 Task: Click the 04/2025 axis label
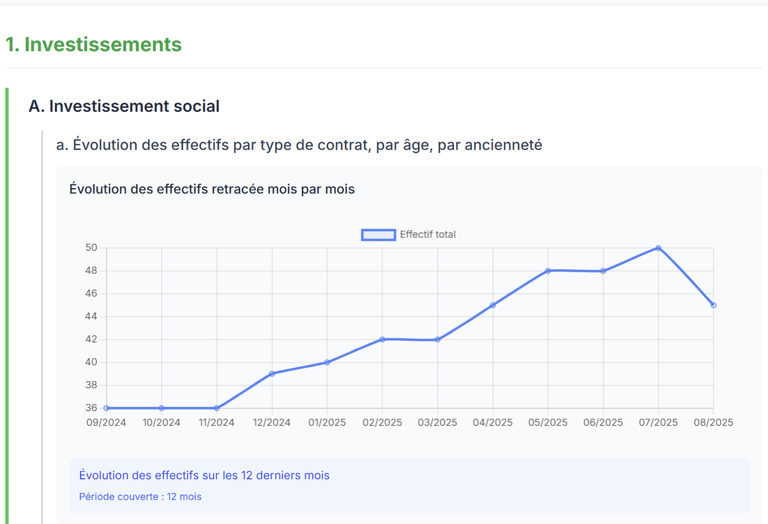[493, 423]
